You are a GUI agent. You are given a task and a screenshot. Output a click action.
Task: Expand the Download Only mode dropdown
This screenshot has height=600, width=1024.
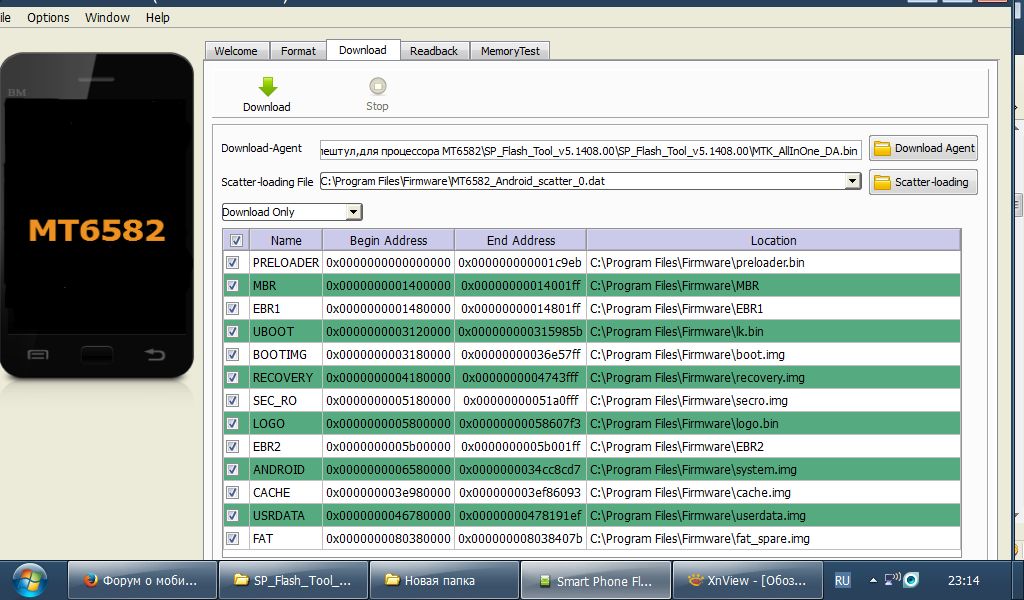[x=353, y=212]
